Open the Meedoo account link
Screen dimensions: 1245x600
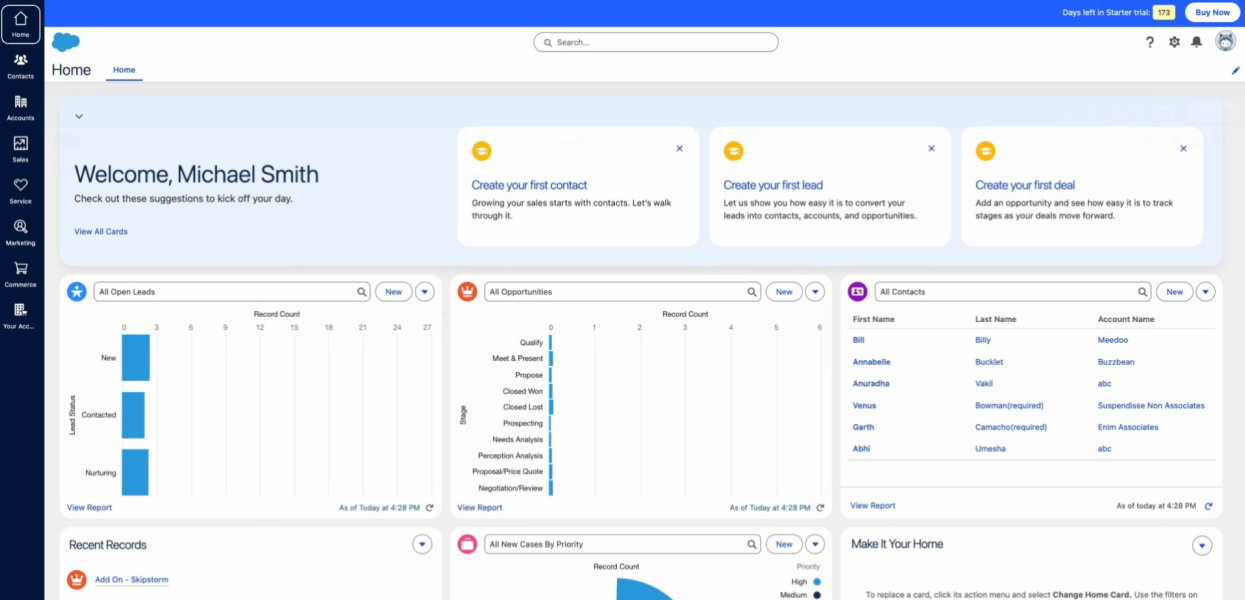[x=1113, y=340]
